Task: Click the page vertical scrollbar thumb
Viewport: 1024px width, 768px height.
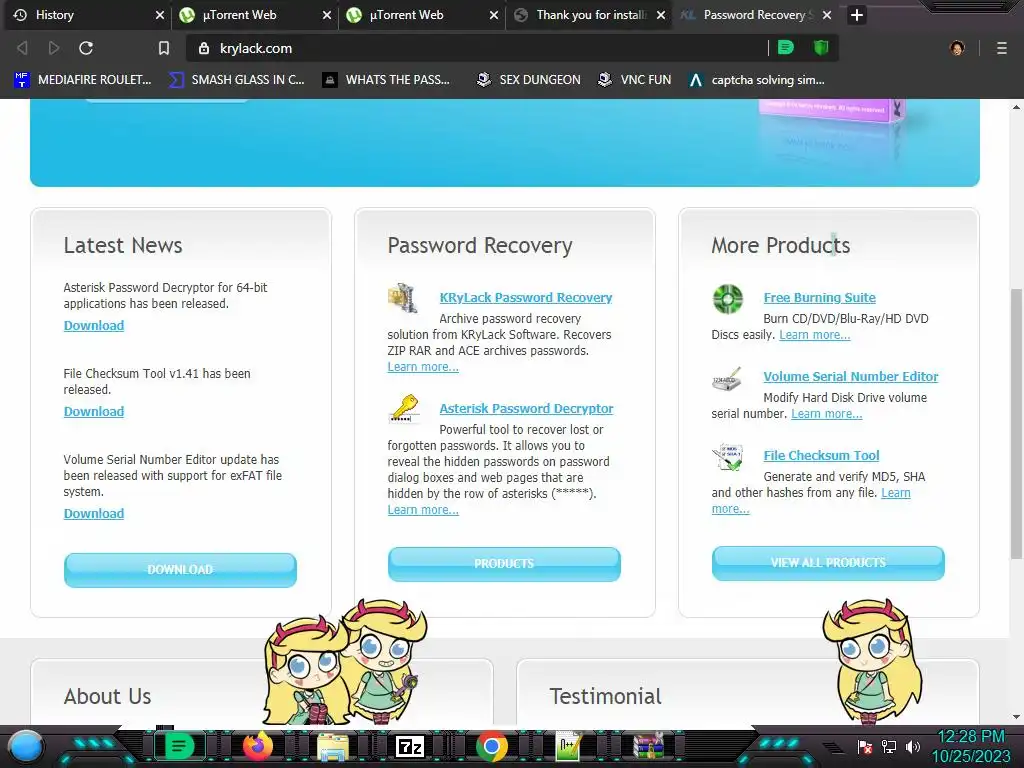Action: point(1017,423)
